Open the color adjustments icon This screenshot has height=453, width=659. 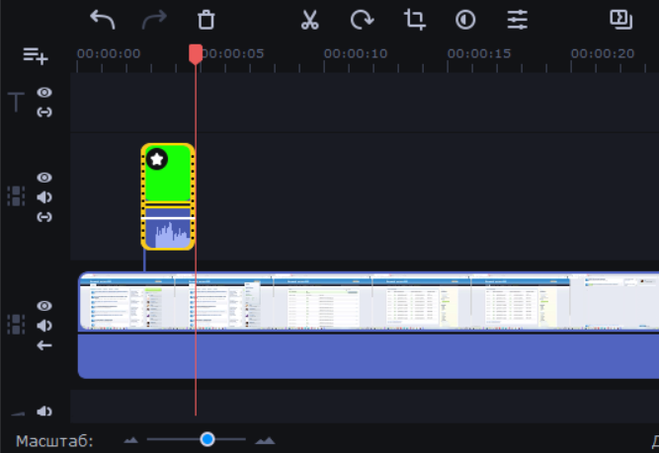click(x=465, y=19)
